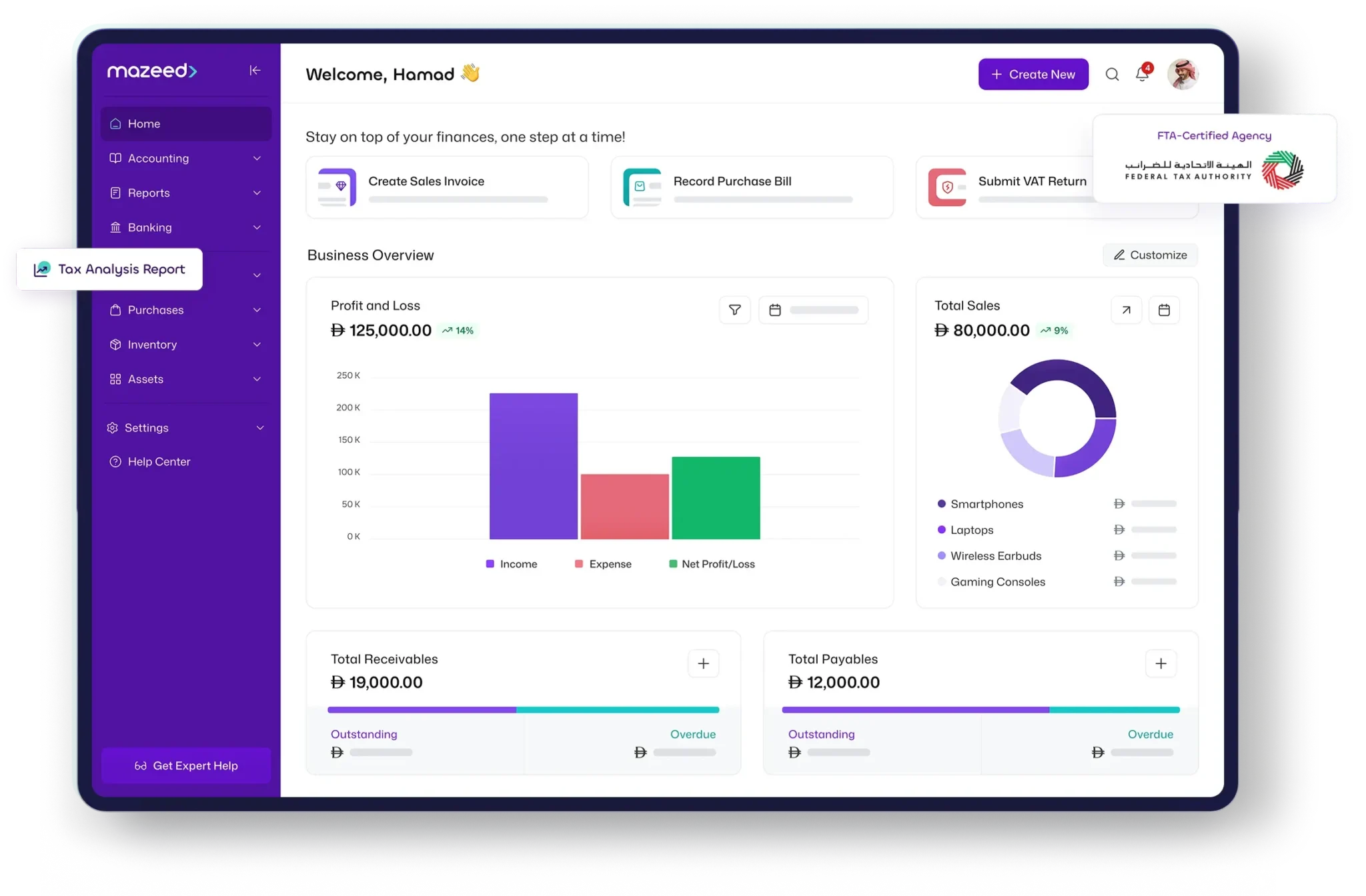Viewport: 1366px width, 896px height.
Task: Open Help Center from the sidebar
Action: coord(159,461)
